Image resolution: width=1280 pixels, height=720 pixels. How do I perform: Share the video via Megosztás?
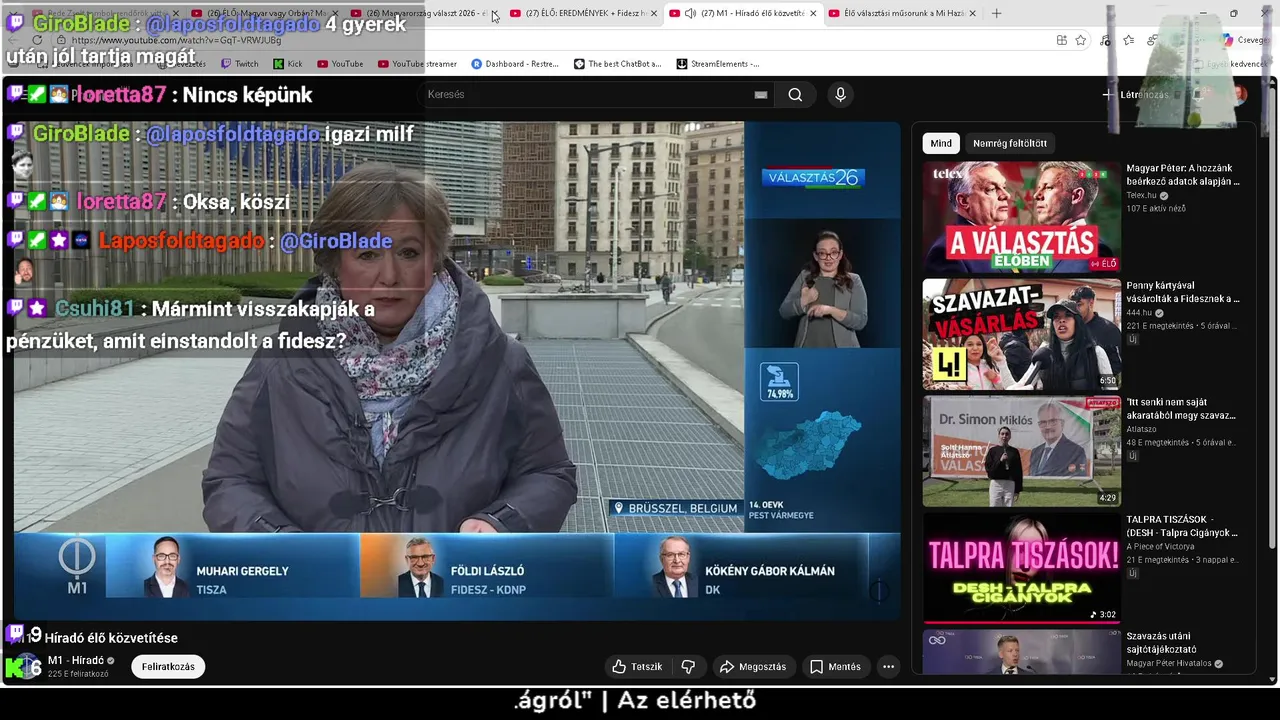[x=753, y=667]
